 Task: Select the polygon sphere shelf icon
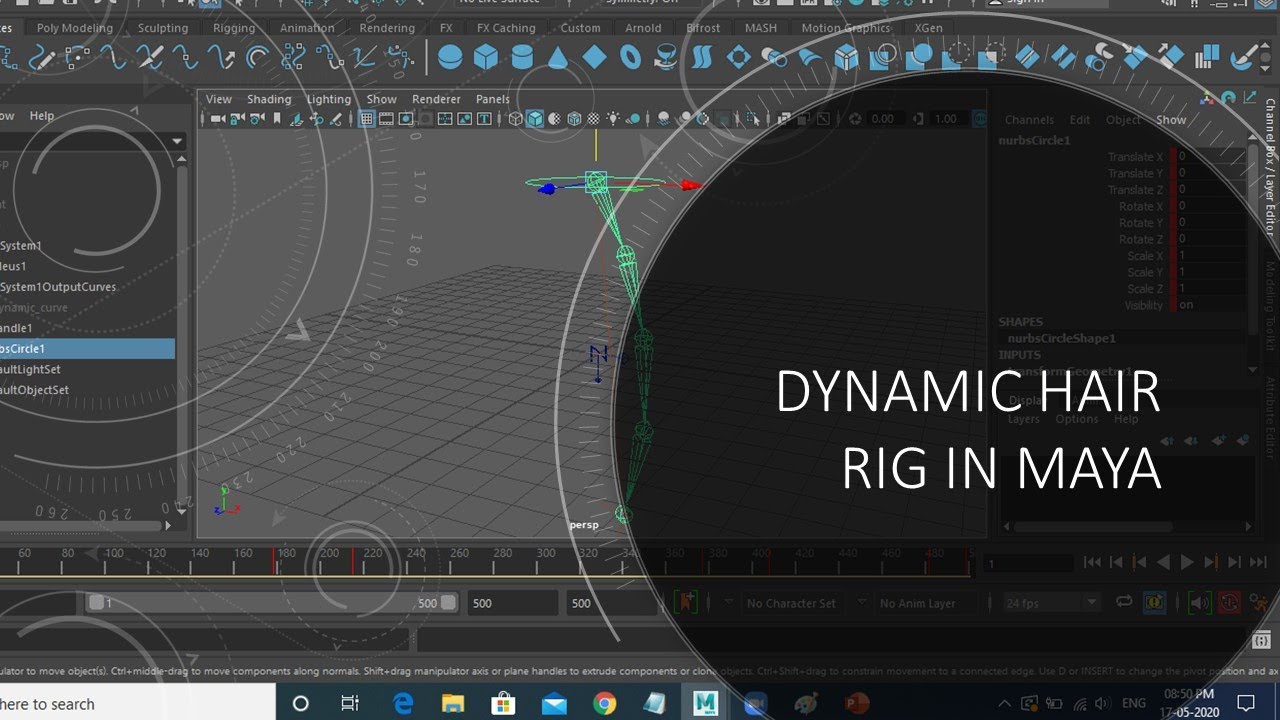tap(450, 57)
